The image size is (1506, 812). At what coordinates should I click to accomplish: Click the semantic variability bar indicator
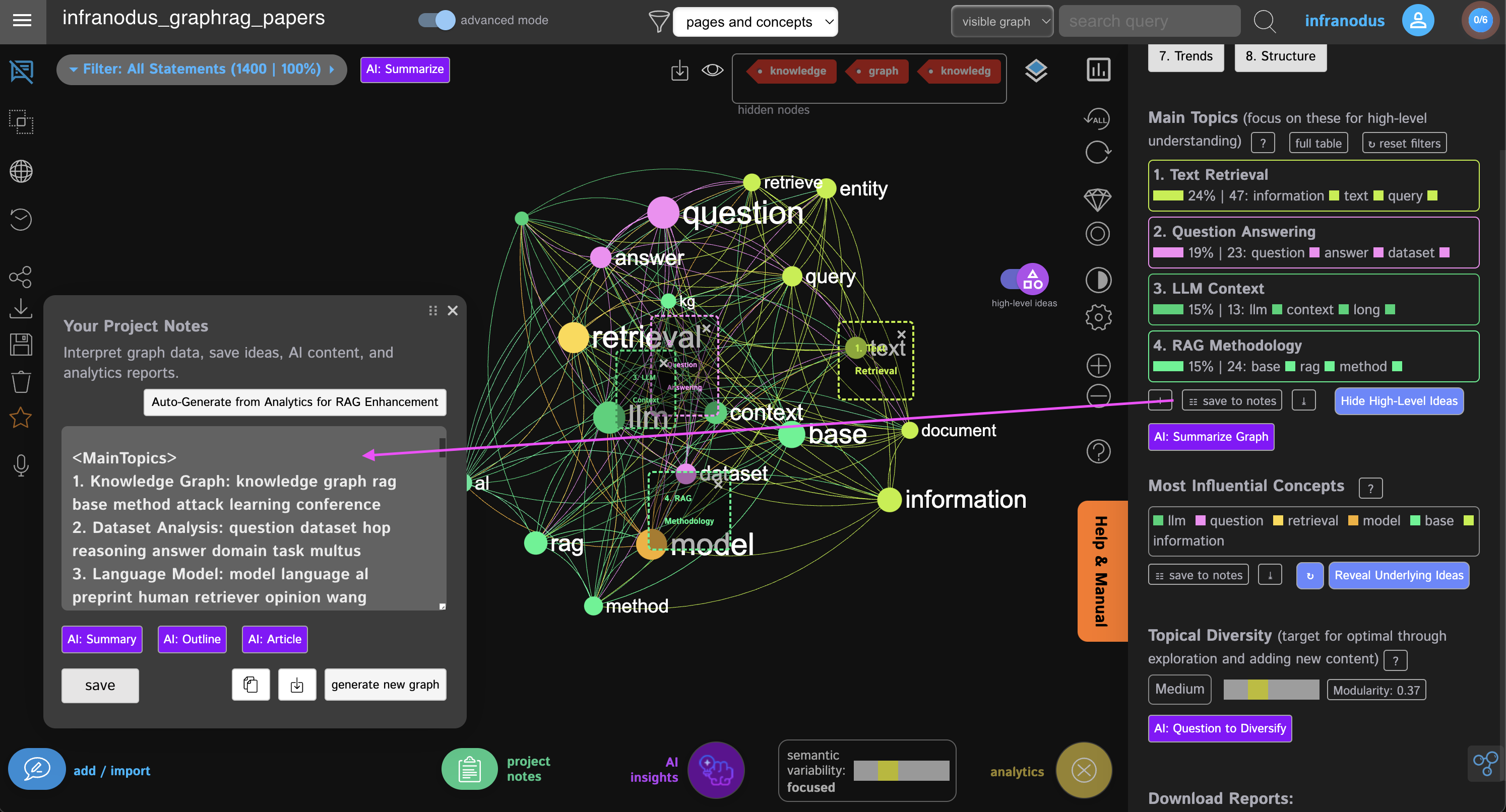(x=901, y=771)
